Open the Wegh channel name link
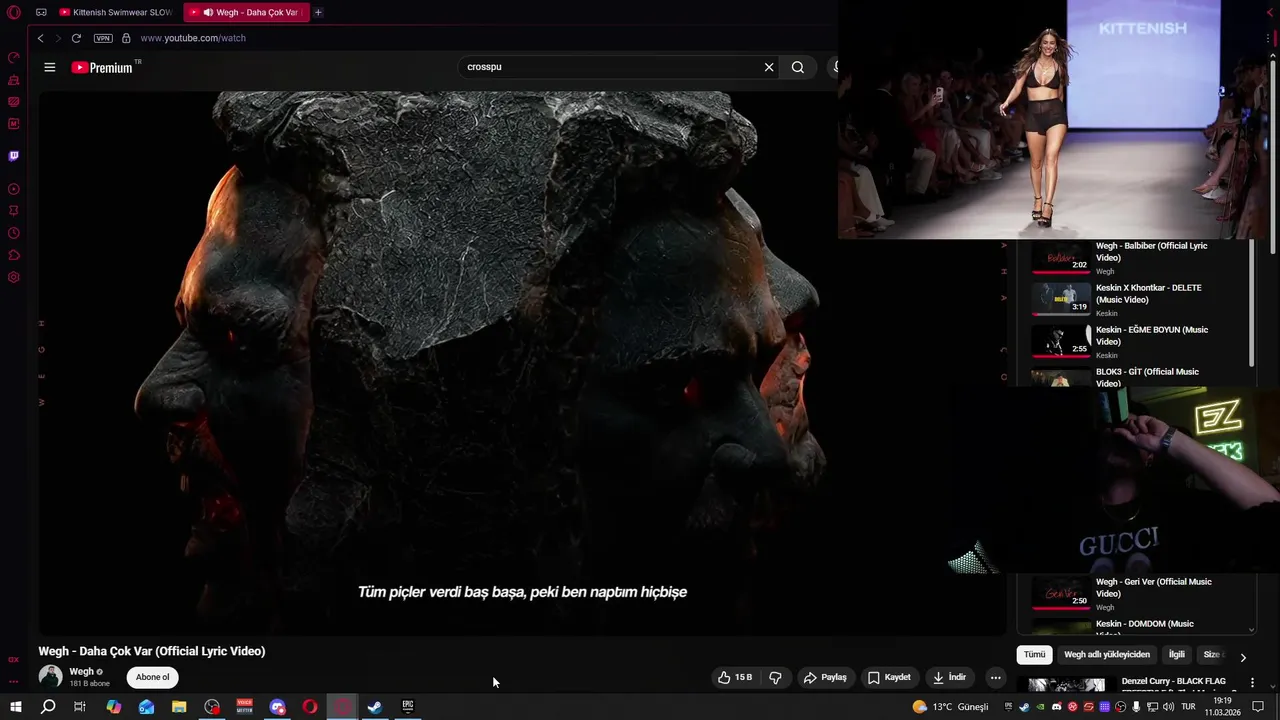The height and width of the screenshot is (720, 1280). 81,672
